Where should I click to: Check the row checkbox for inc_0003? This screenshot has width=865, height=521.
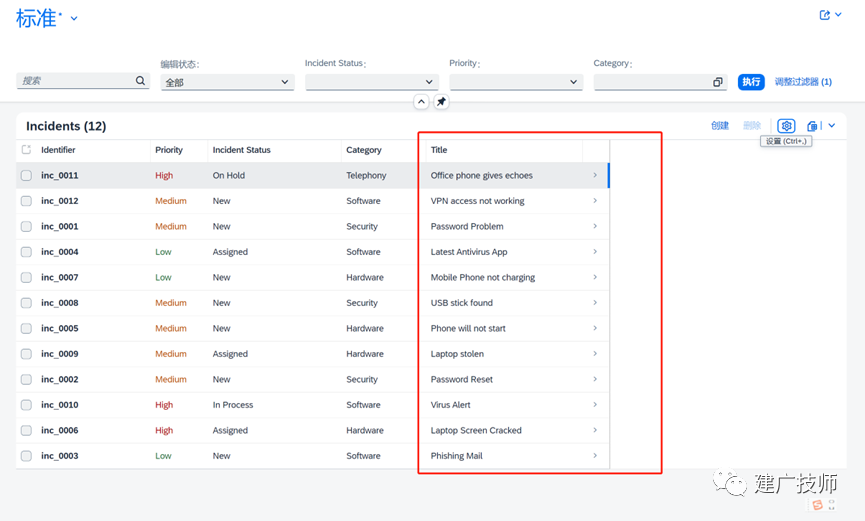26,456
